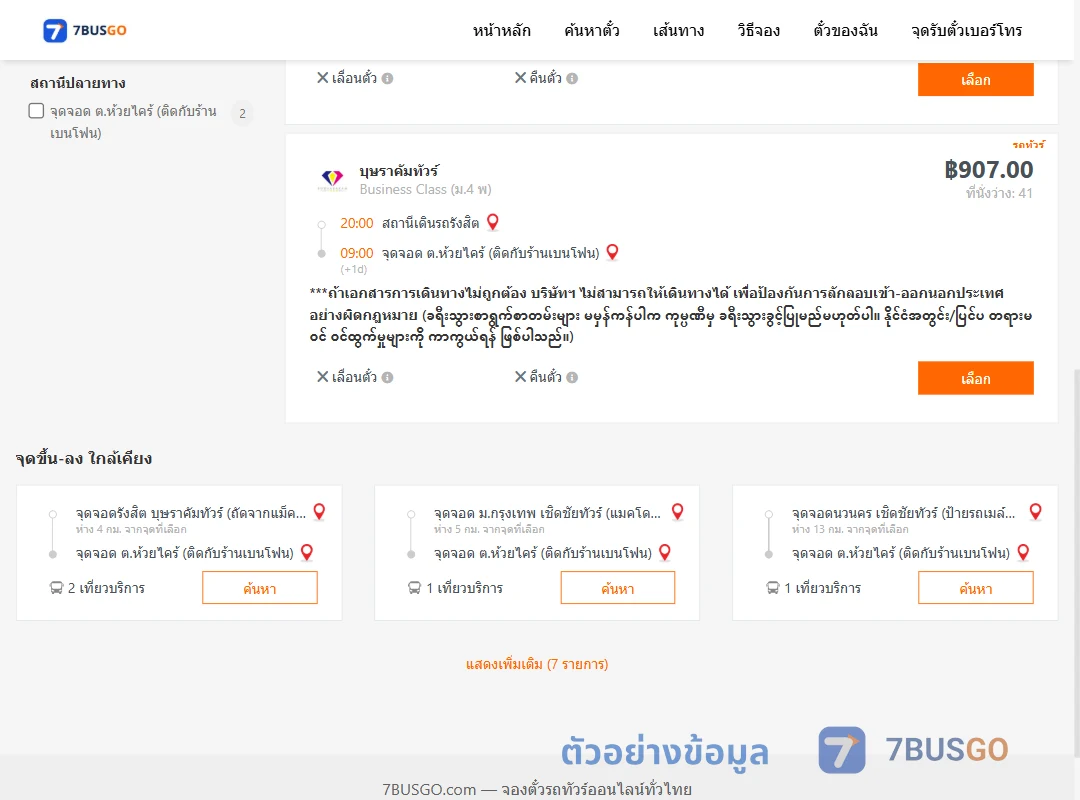
Task: Click the 20:00 departure time
Action: coord(357,223)
